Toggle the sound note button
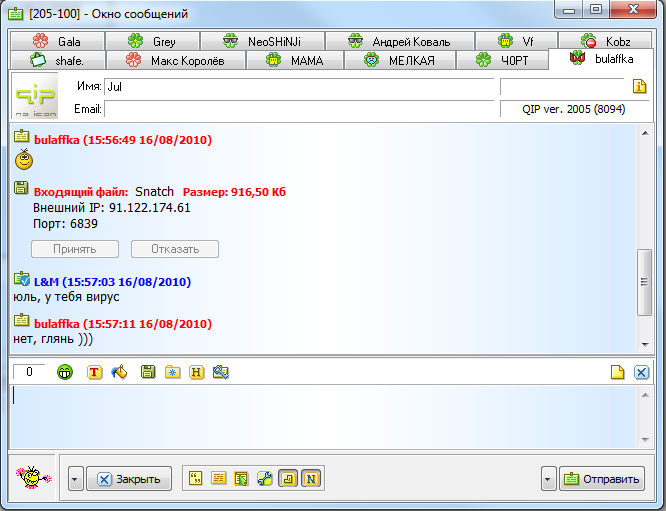The width and height of the screenshot is (666, 511). pos(288,478)
